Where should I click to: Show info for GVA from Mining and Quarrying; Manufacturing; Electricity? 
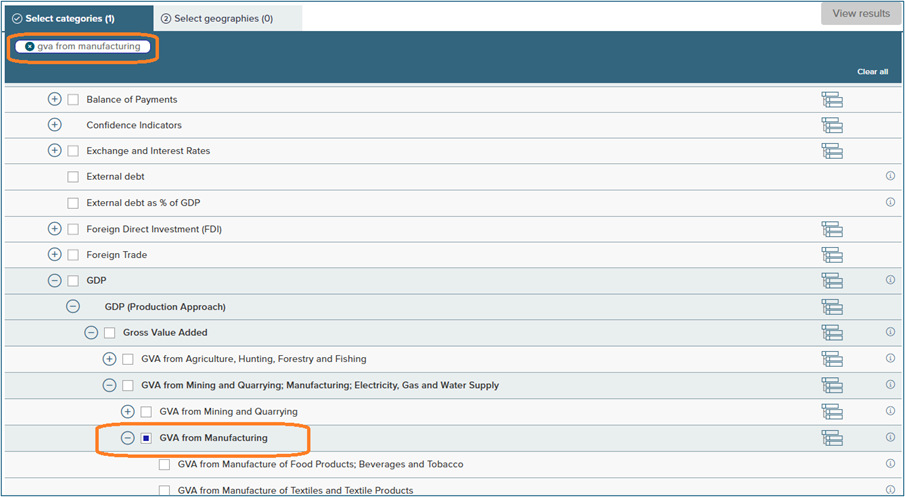(x=890, y=384)
